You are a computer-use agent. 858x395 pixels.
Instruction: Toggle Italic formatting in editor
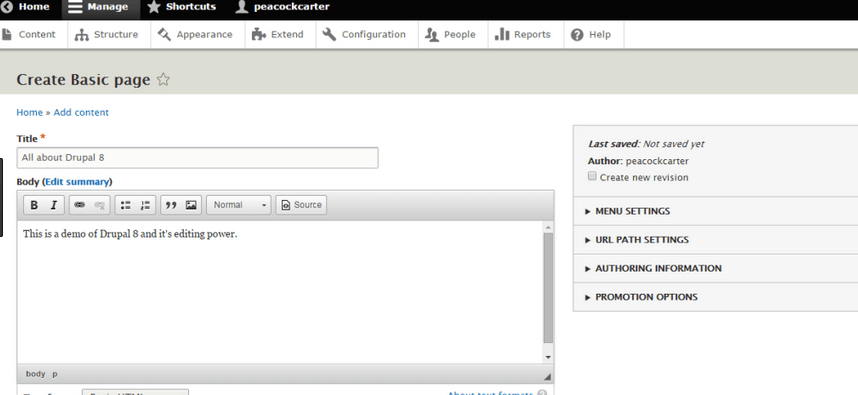tap(54, 205)
